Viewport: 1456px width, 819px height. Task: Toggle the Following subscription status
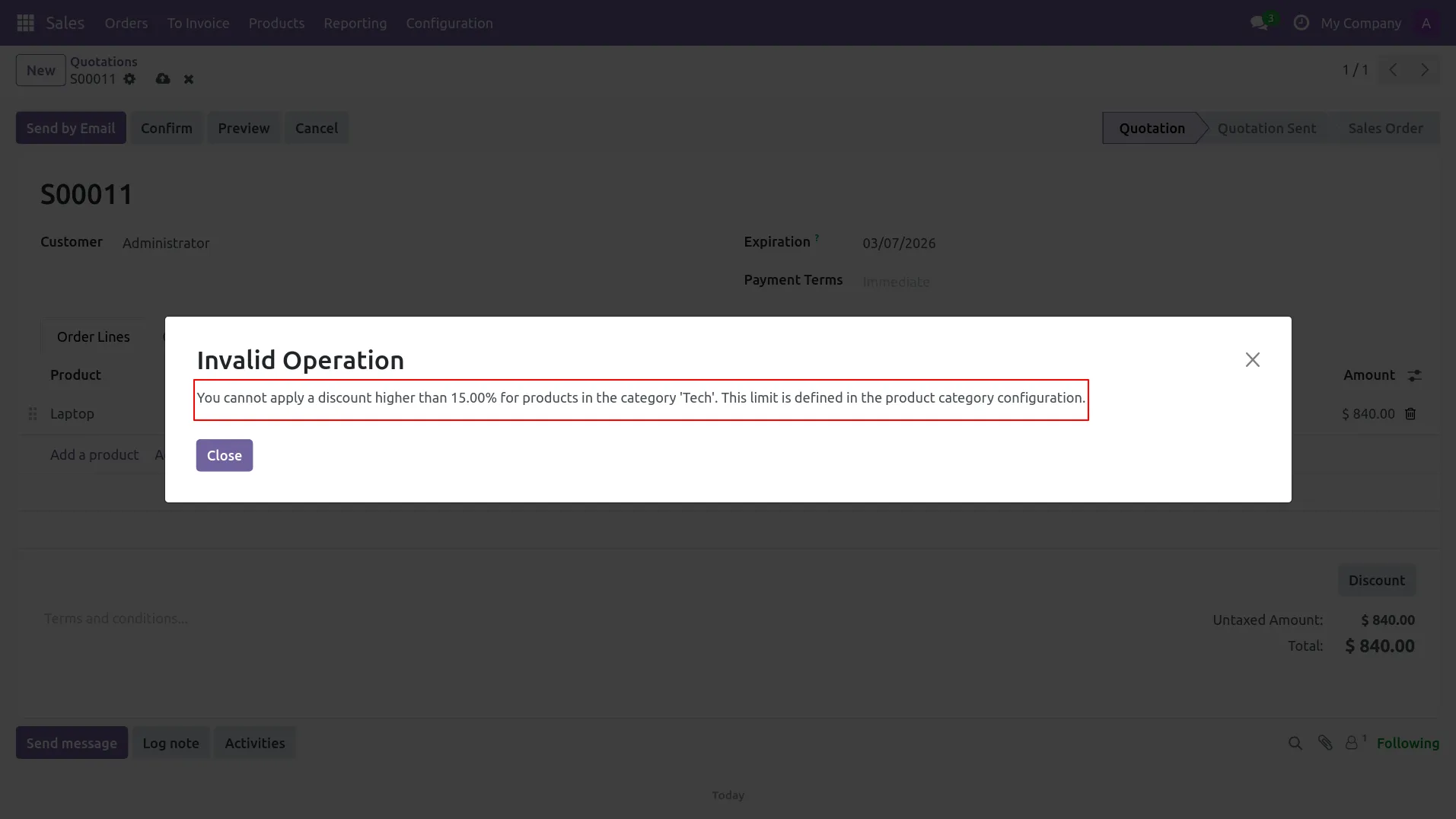click(x=1407, y=743)
